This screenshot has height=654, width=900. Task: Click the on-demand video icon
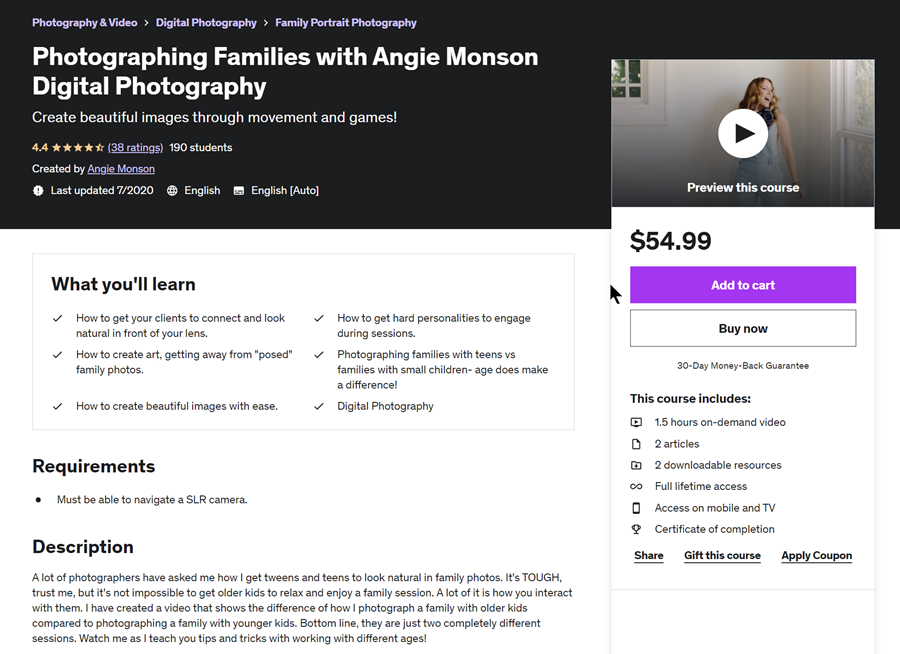click(x=636, y=422)
